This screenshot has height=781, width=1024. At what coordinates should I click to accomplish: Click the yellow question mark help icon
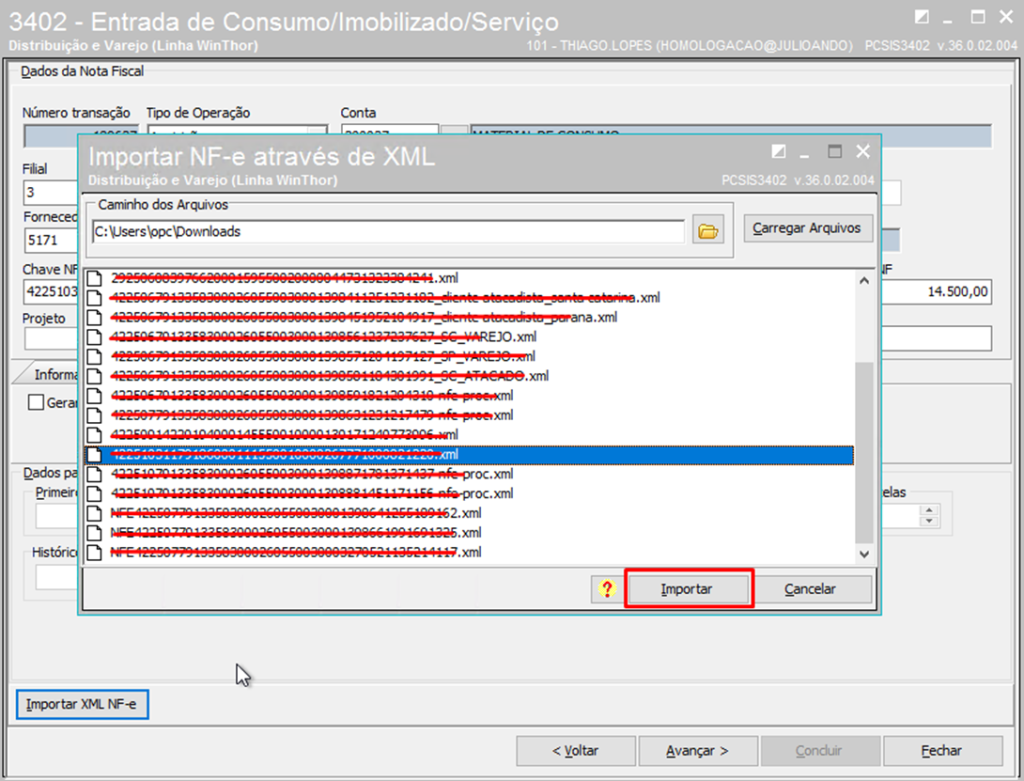[x=606, y=589]
